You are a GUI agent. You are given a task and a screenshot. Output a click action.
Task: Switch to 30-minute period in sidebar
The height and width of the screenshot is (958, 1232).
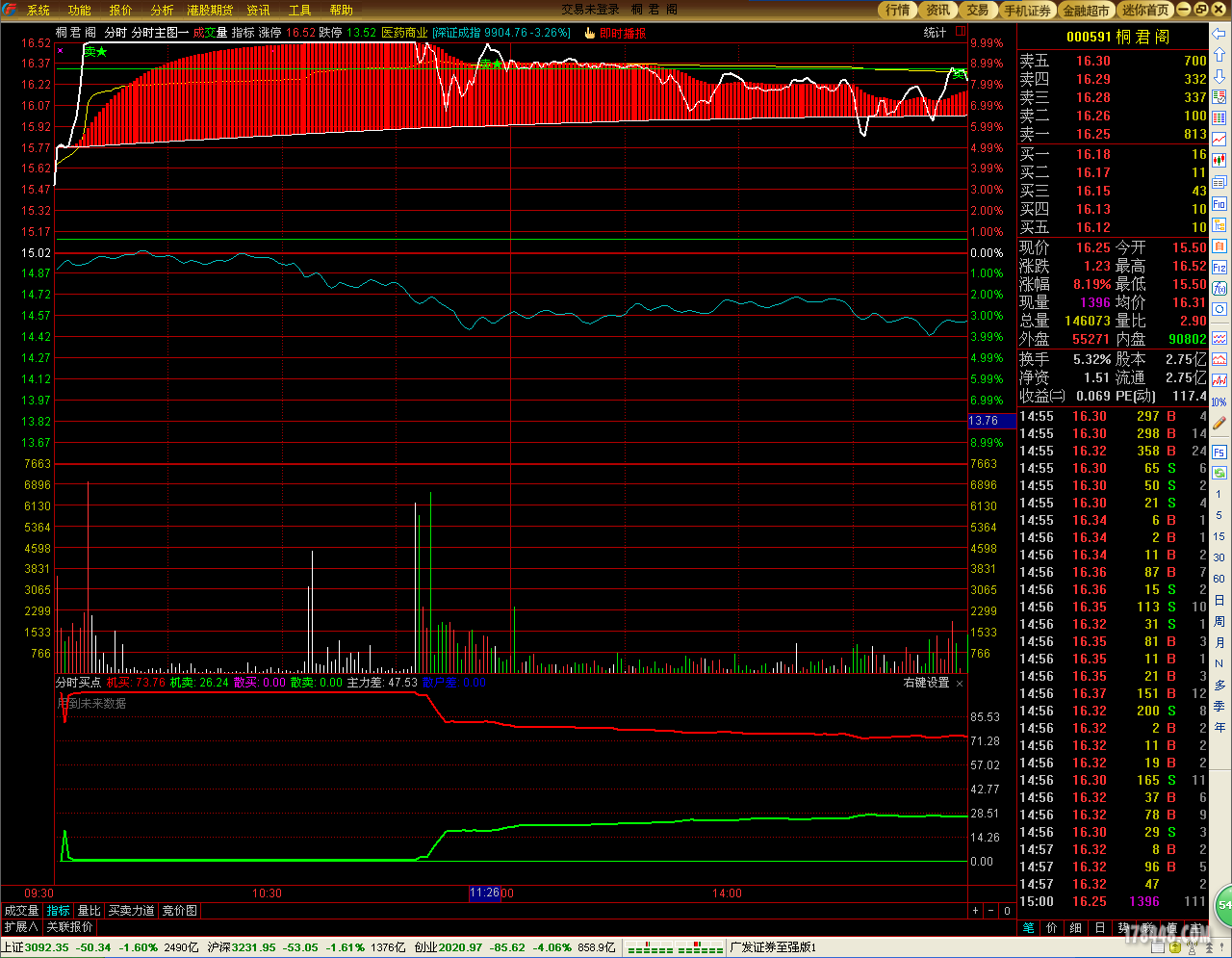(x=1219, y=557)
